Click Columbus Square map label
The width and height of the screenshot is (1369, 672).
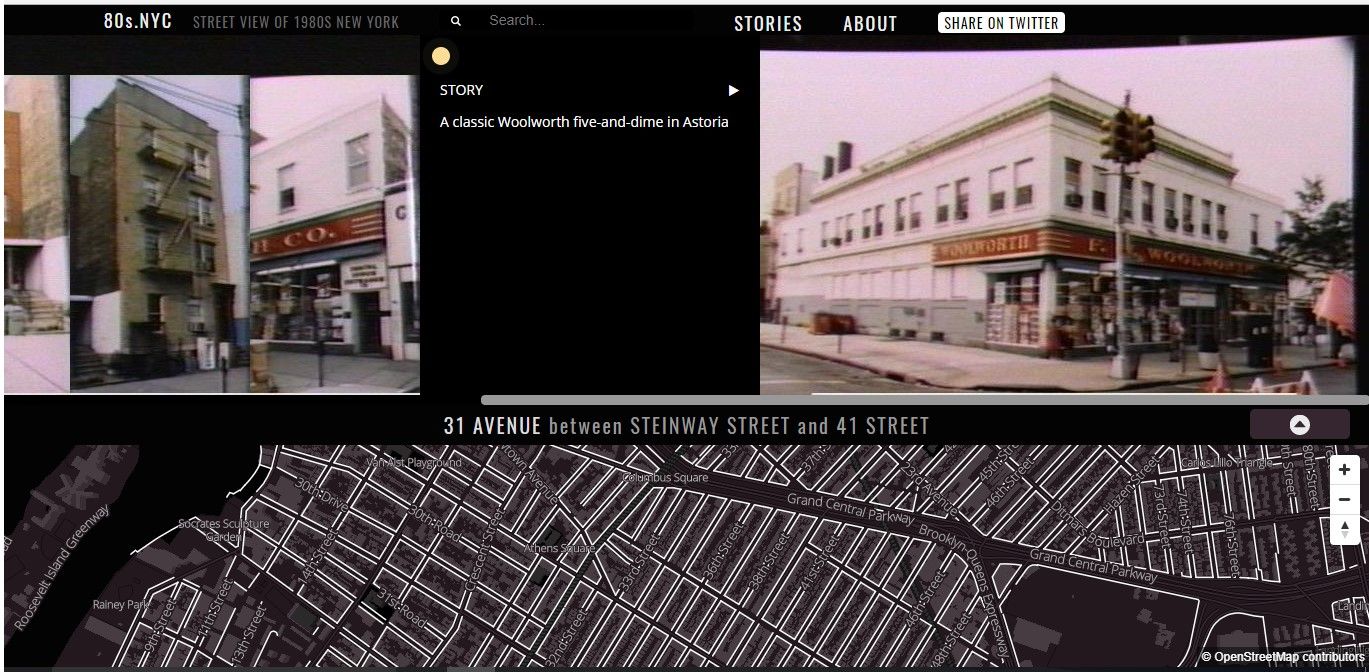(x=665, y=478)
